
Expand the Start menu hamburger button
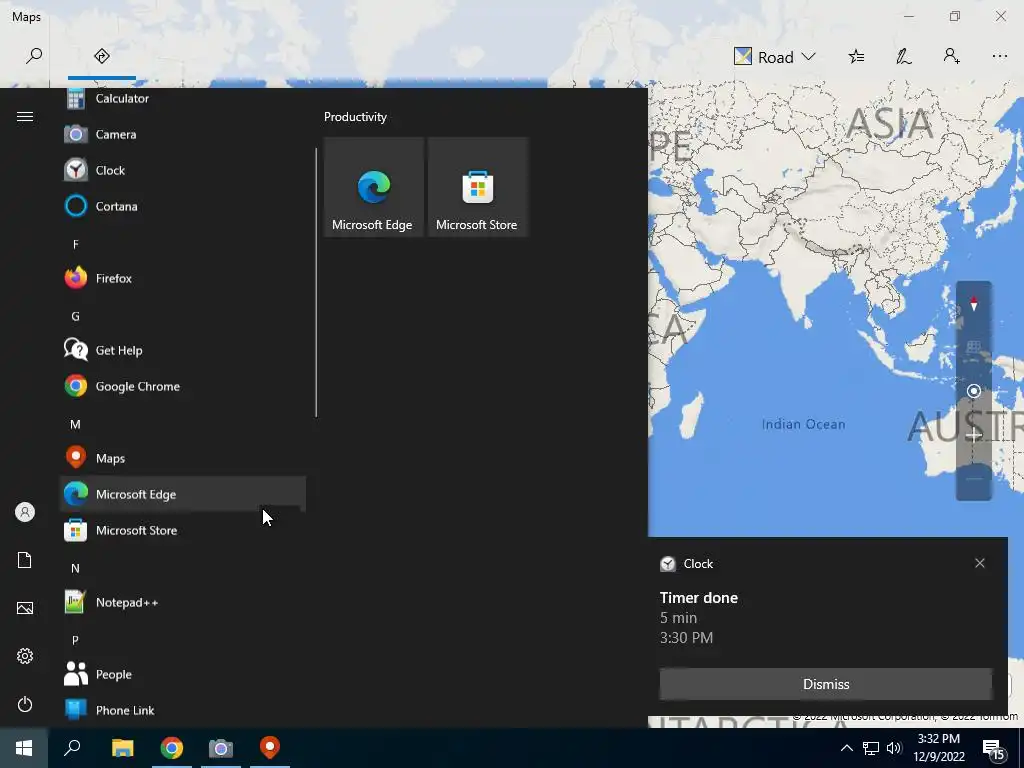[x=25, y=116]
